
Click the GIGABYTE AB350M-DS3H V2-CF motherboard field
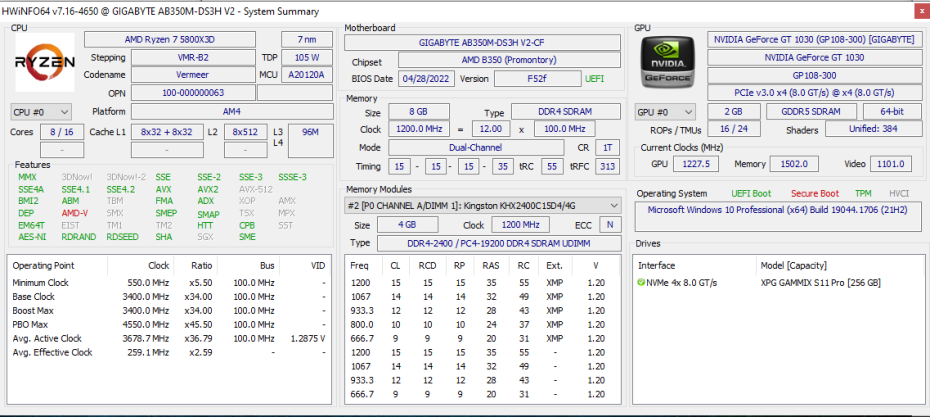click(x=484, y=42)
